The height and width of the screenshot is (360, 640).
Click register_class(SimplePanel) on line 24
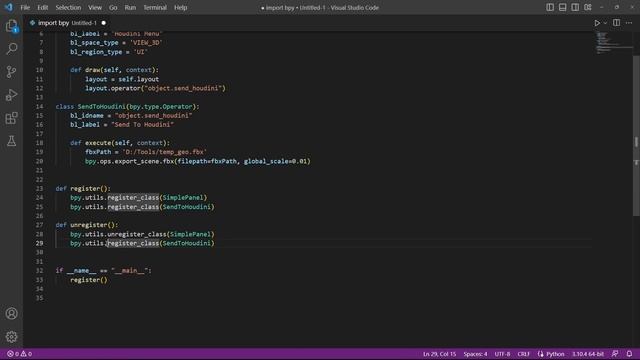click(x=138, y=198)
